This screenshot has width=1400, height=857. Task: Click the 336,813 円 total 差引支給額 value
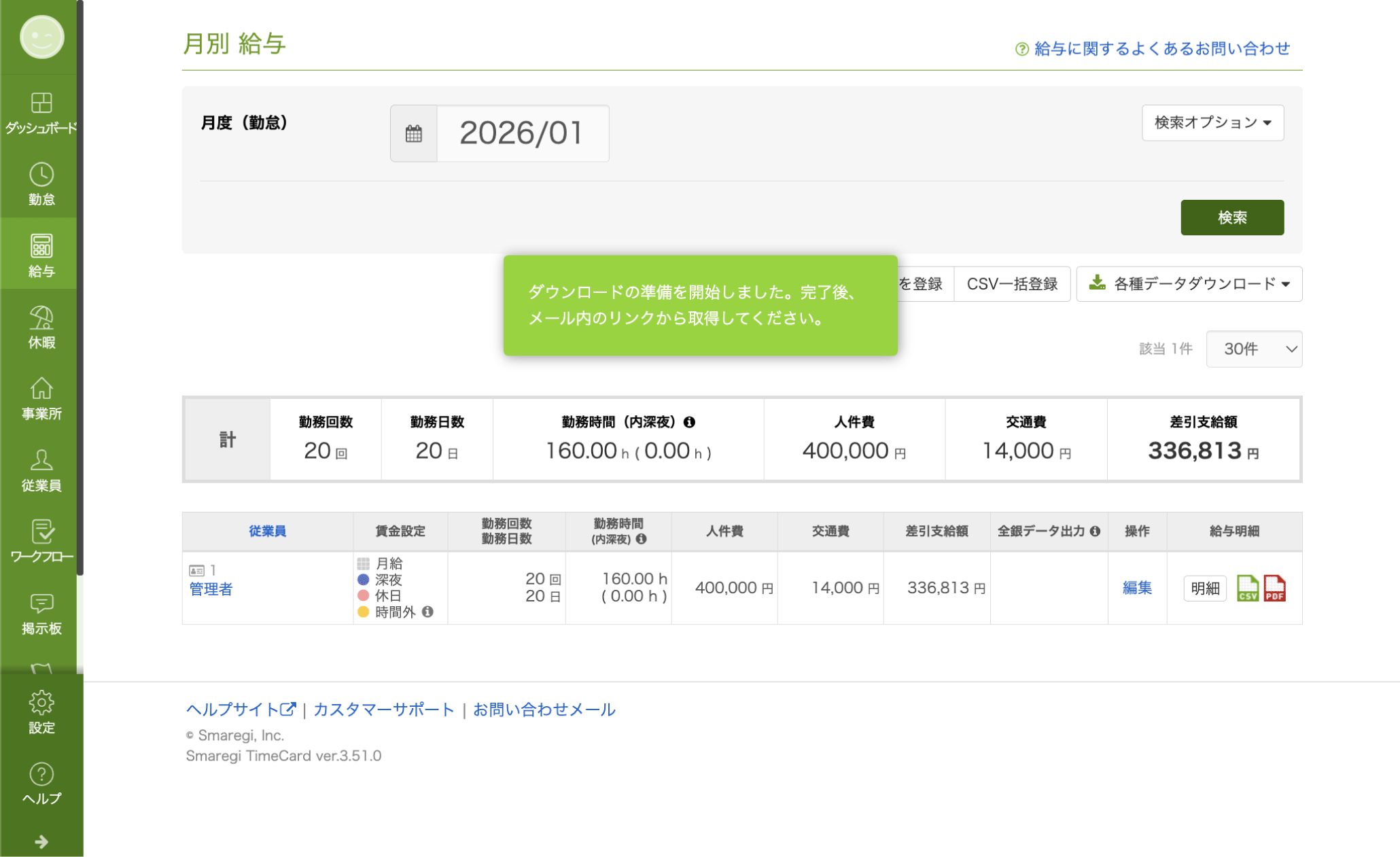click(x=1203, y=451)
